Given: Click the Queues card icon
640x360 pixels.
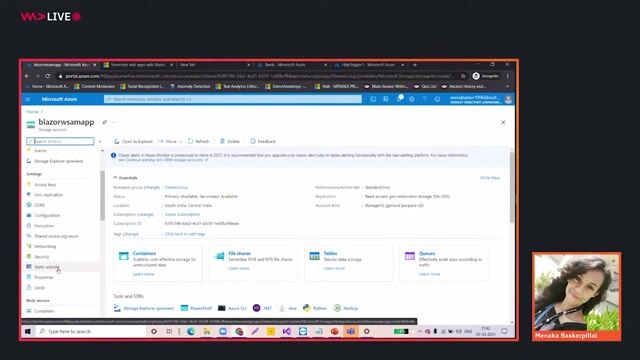Looking at the screenshot, I should pos(410,256).
